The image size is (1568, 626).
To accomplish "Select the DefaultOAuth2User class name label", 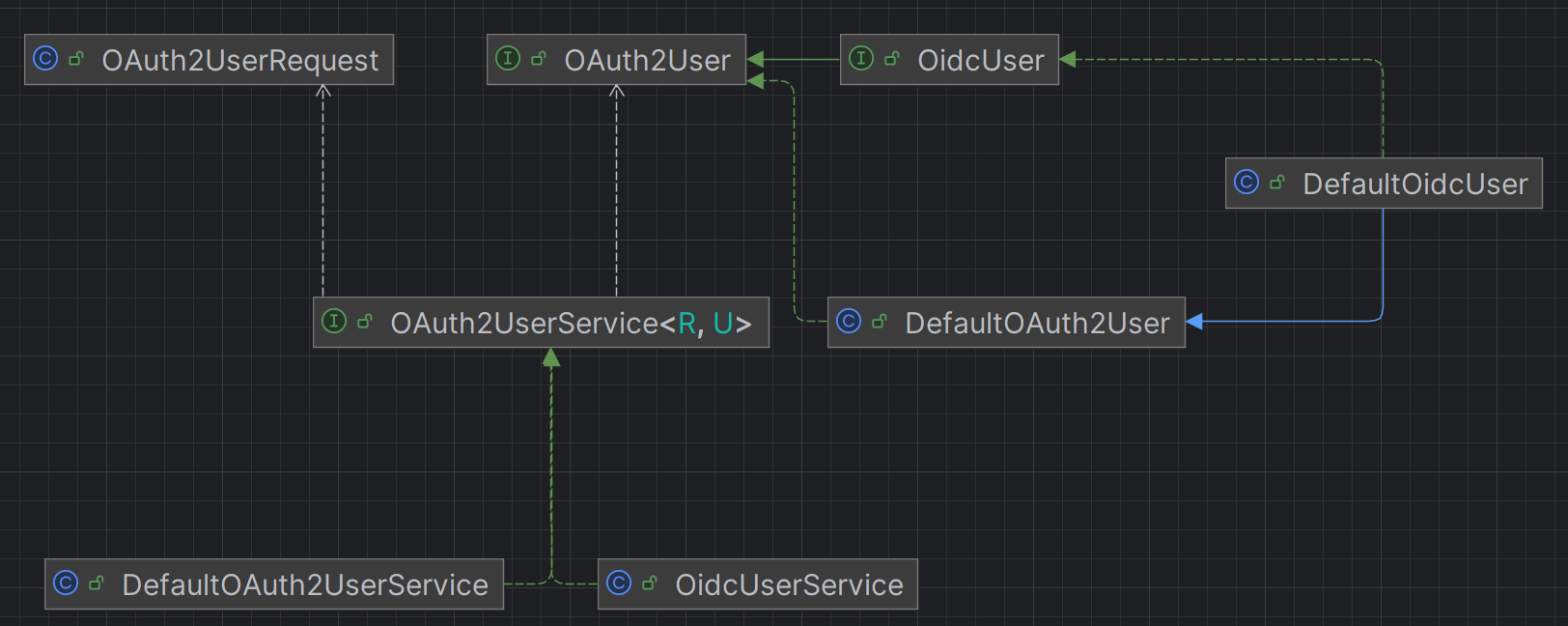I will (x=1037, y=324).
